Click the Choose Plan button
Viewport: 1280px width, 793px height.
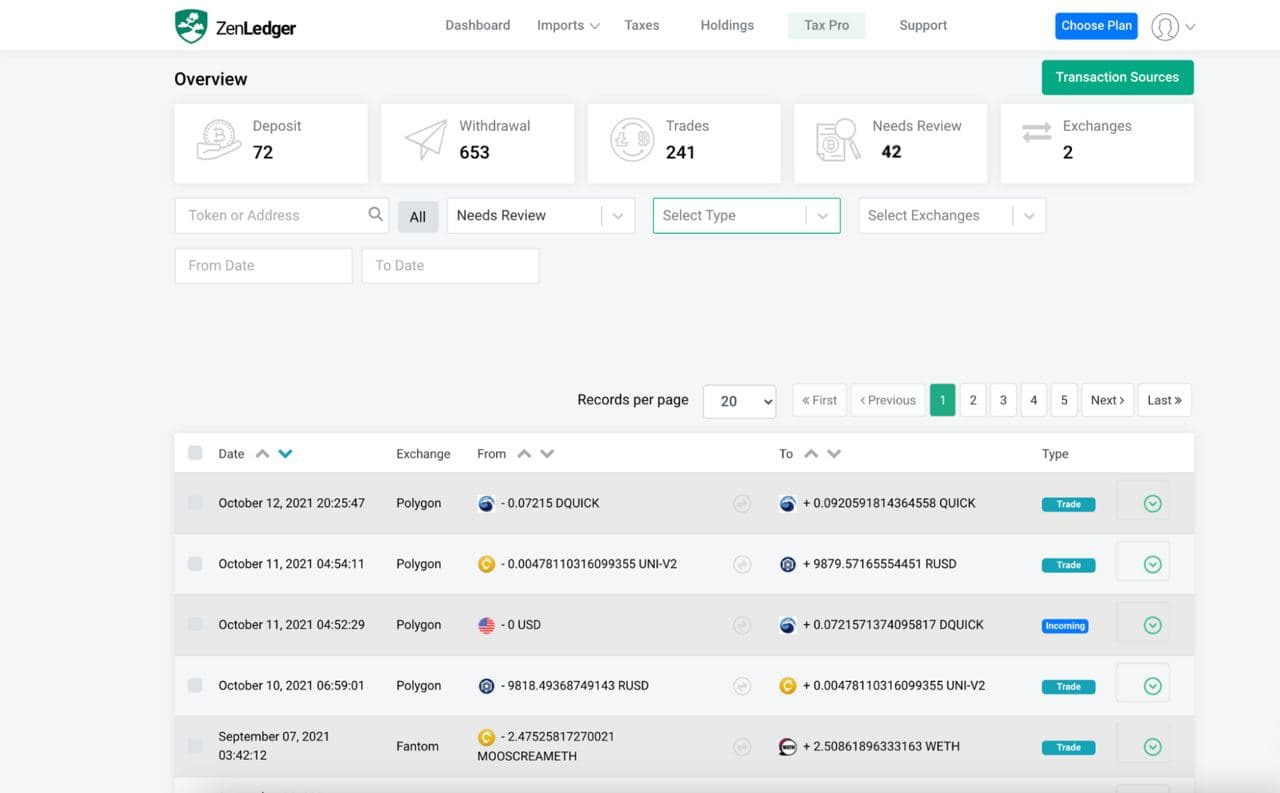[x=1096, y=25]
